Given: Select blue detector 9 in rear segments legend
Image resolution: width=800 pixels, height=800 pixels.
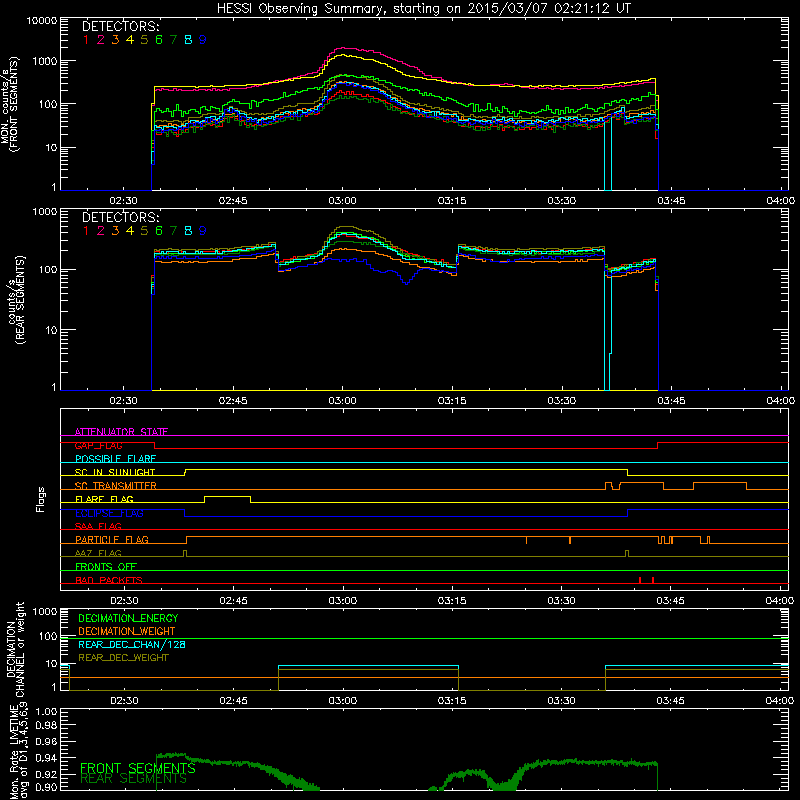Looking at the screenshot, I should [203, 231].
